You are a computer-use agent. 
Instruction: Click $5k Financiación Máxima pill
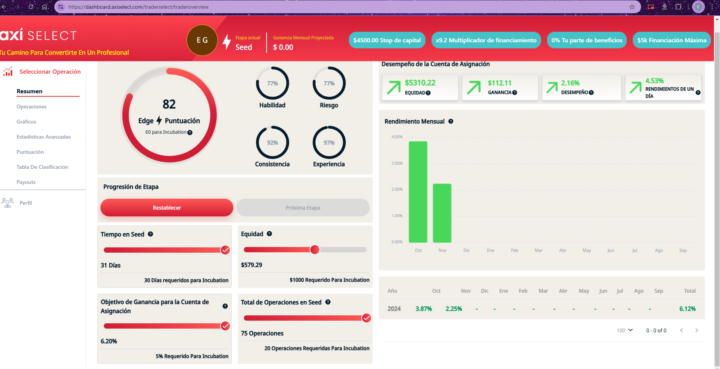point(672,40)
